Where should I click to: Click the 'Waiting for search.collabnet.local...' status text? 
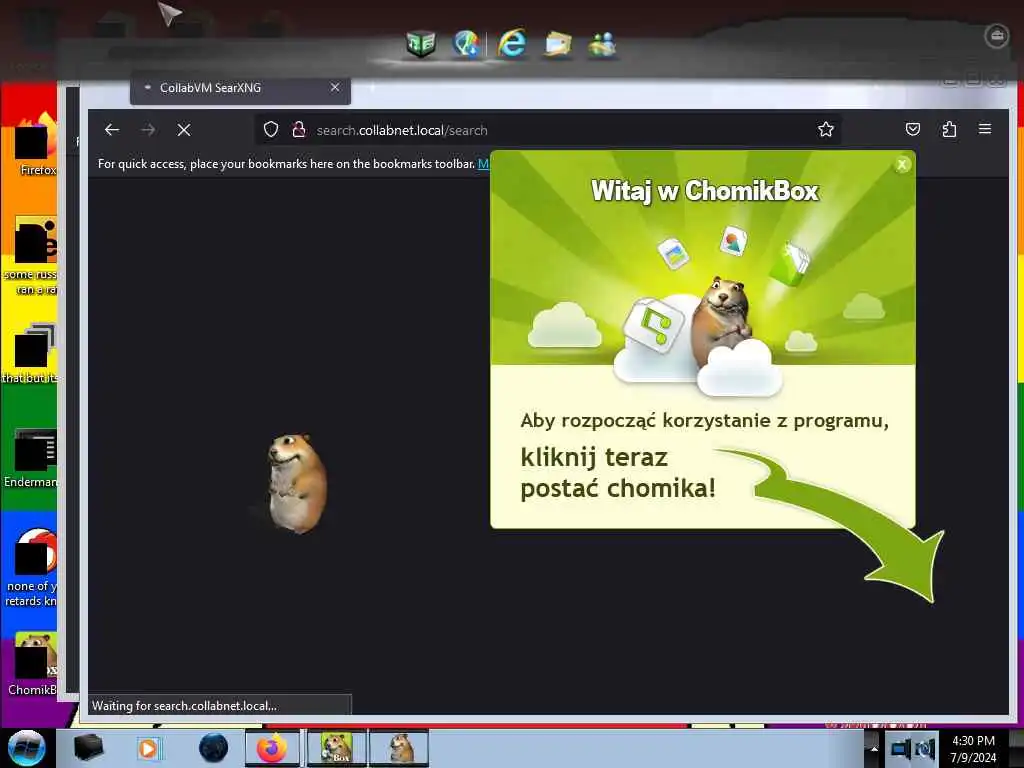pyautogui.click(x=184, y=705)
